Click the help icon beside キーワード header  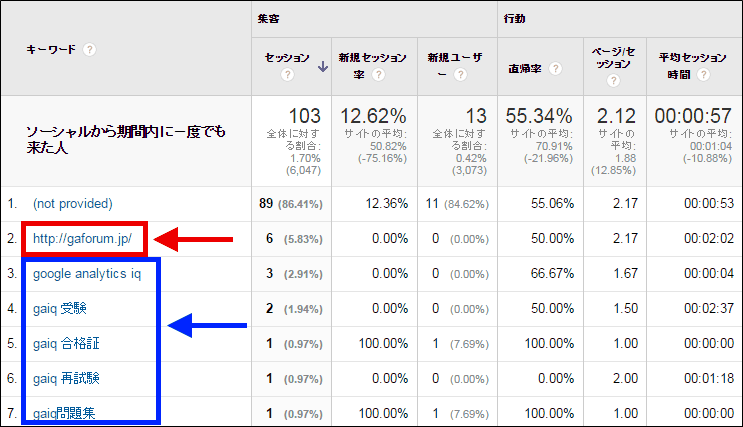pyautogui.click(x=90, y=49)
